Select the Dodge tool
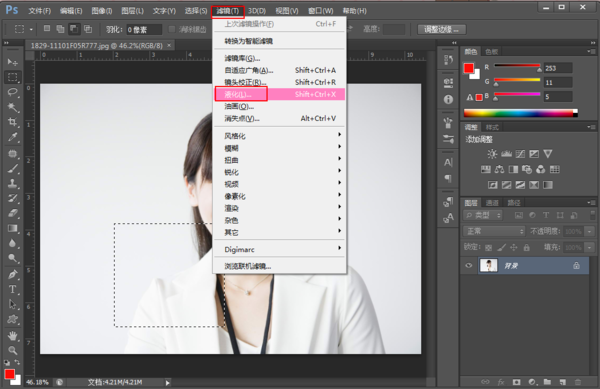The image size is (600, 389). tap(12, 259)
